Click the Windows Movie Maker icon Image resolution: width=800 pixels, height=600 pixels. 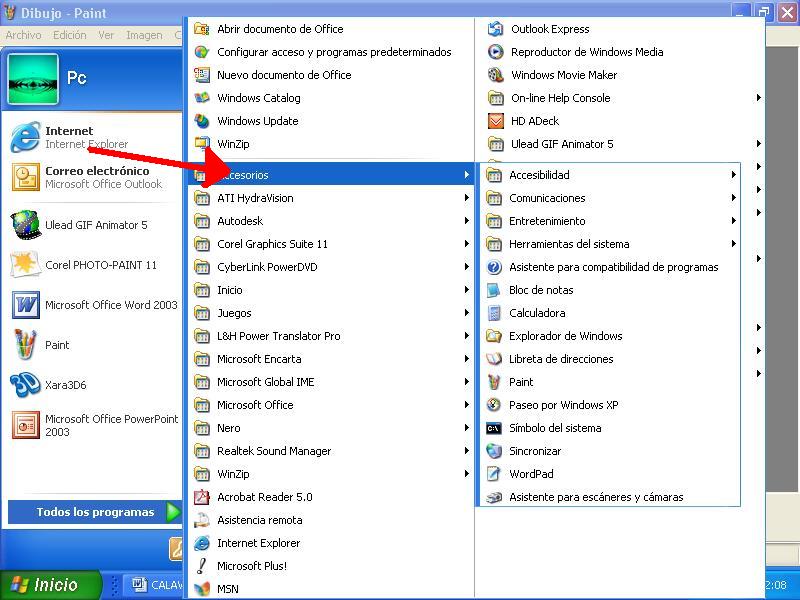click(x=495, y=75)
